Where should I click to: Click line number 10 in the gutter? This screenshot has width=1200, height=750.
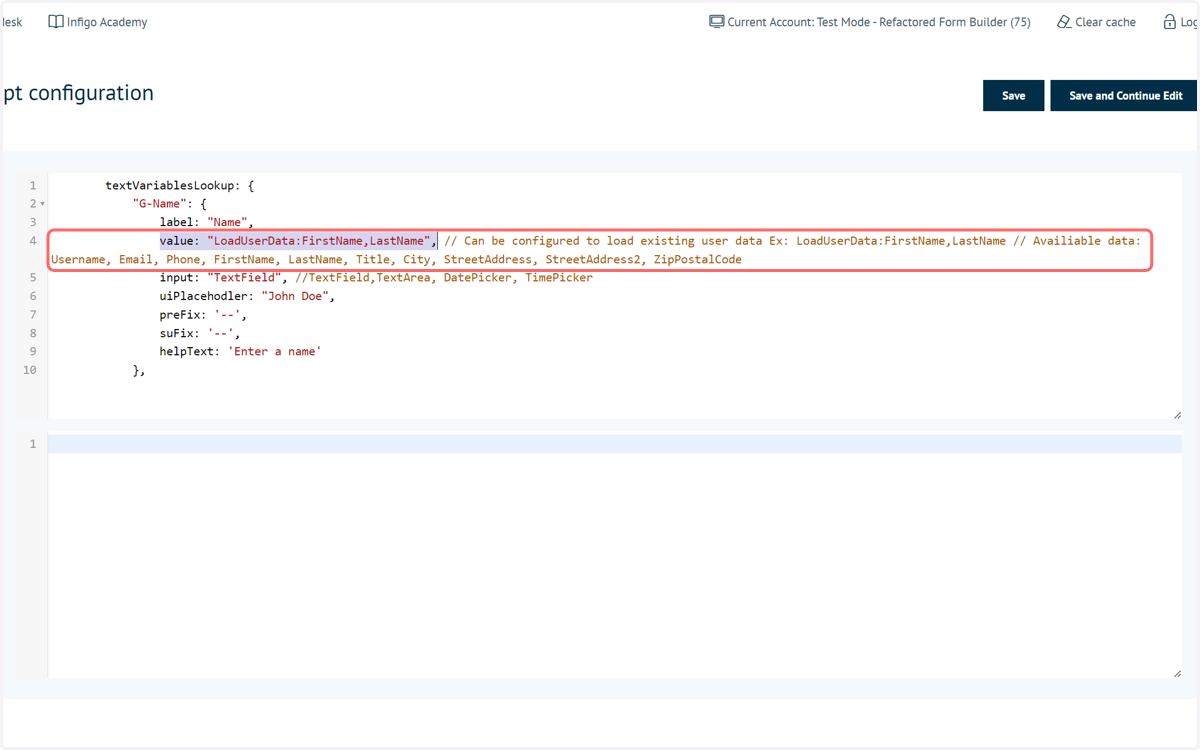click(29, 370)
